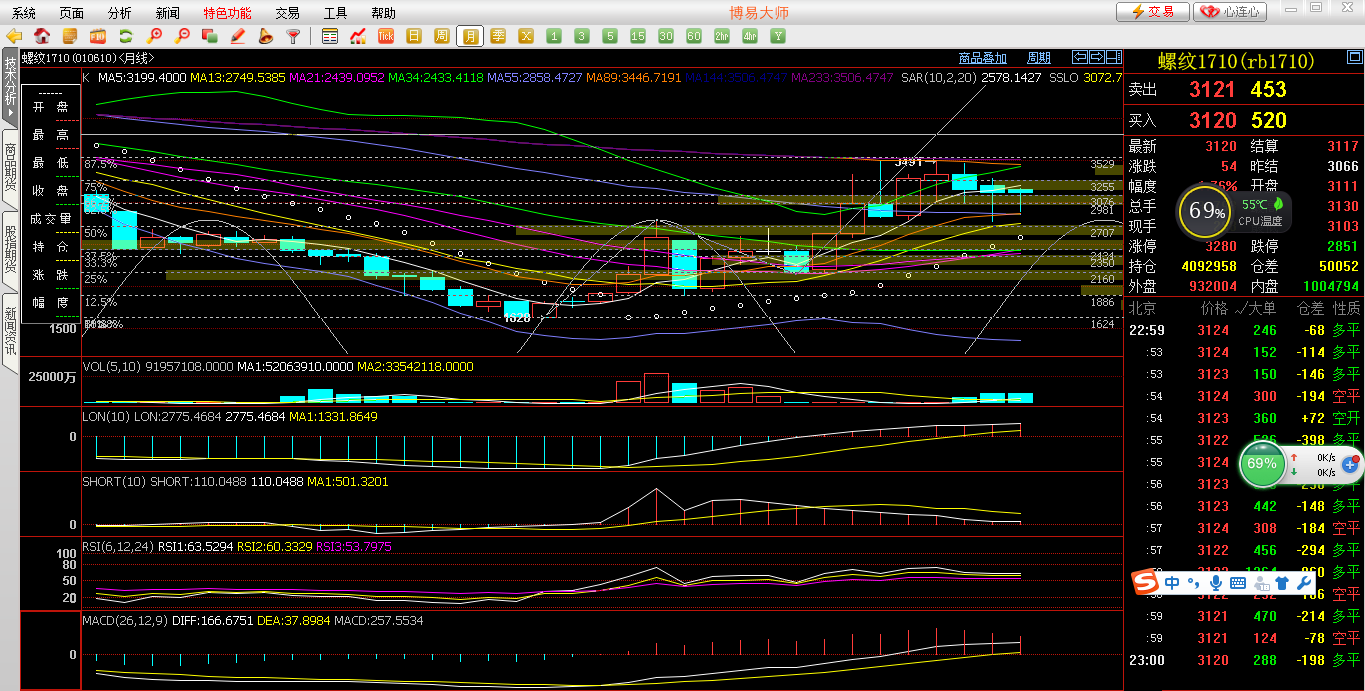Toggle the chart split-panel icon

click(x=1114, y=57)
